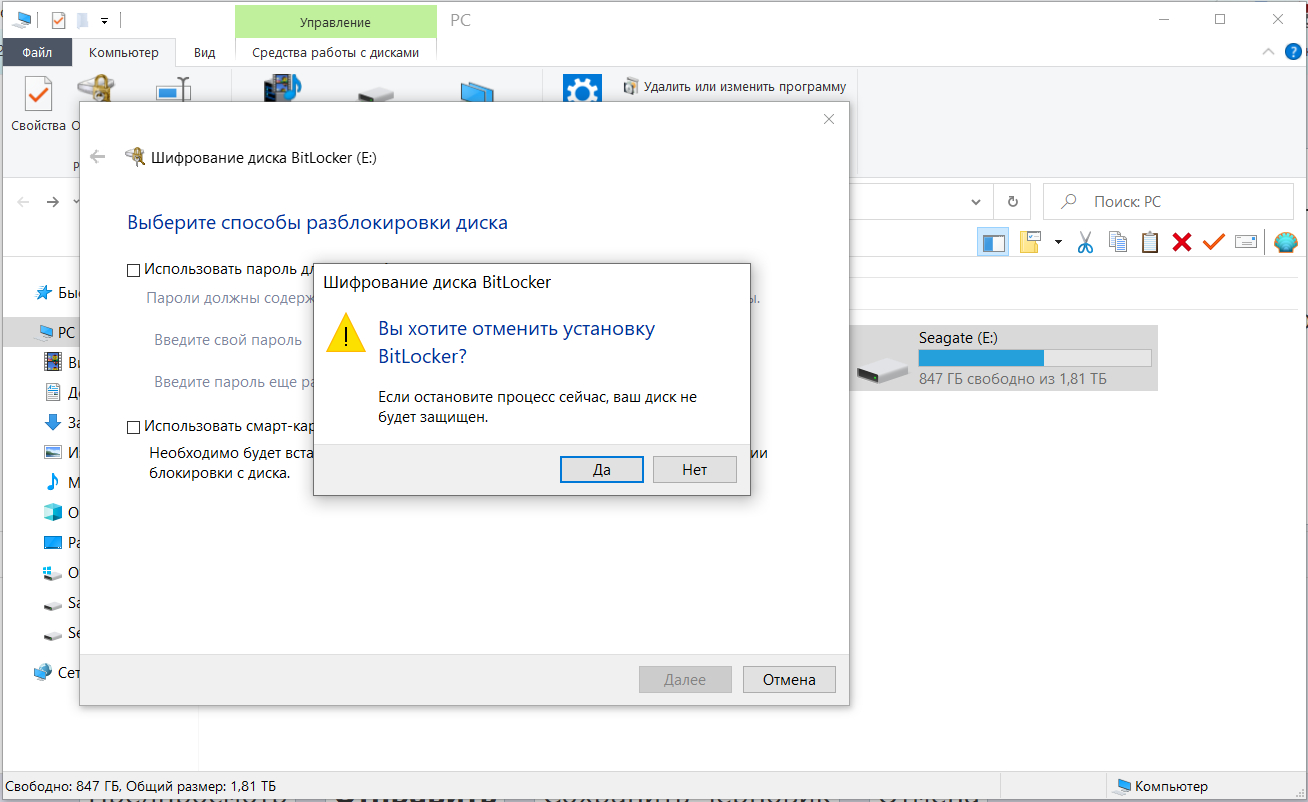Screen dimensions: 1308x802
Task: Click the Copy icon in the toolbar
Action: (x=1118, y=242)
